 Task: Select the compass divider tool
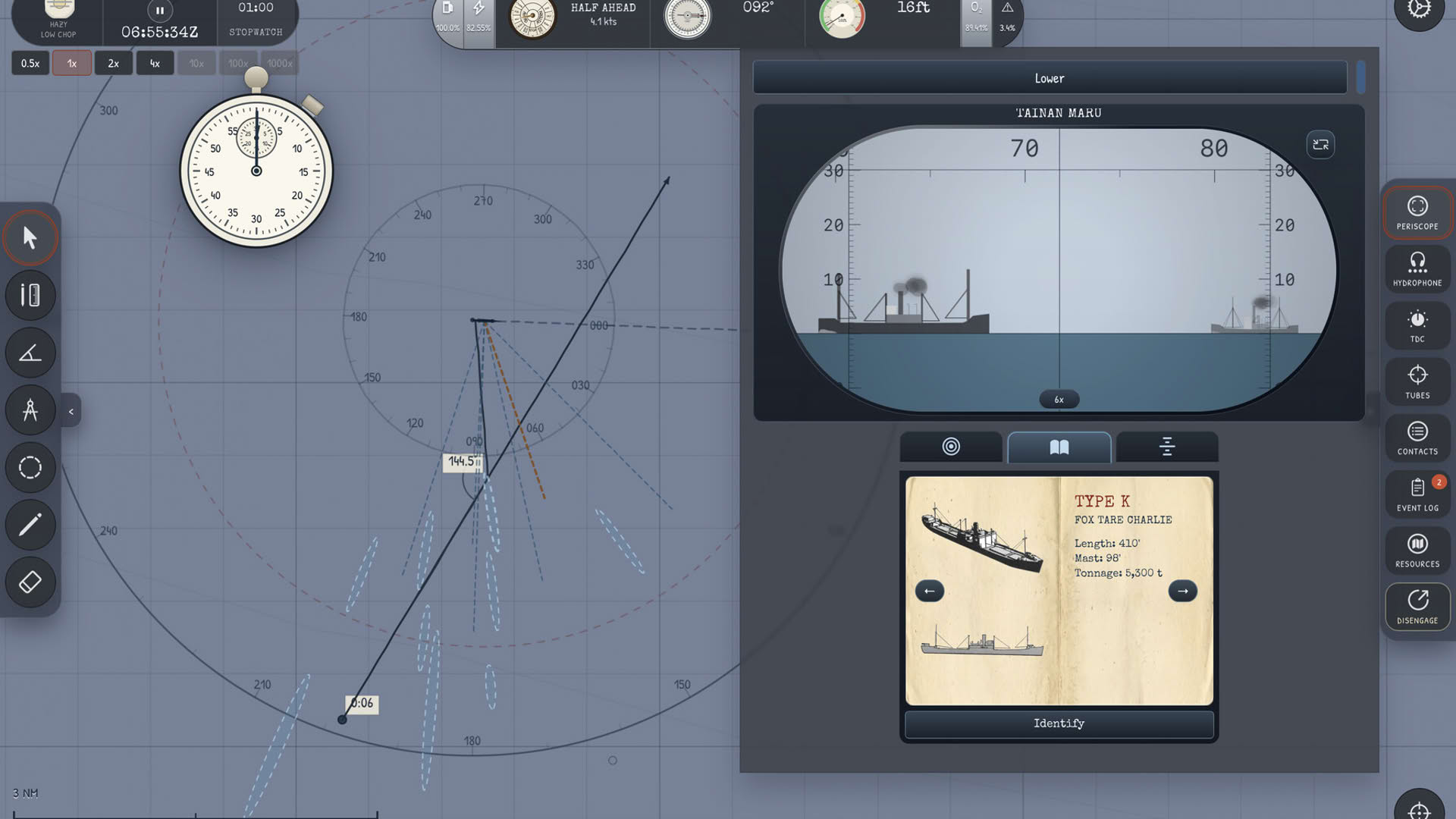30,410
